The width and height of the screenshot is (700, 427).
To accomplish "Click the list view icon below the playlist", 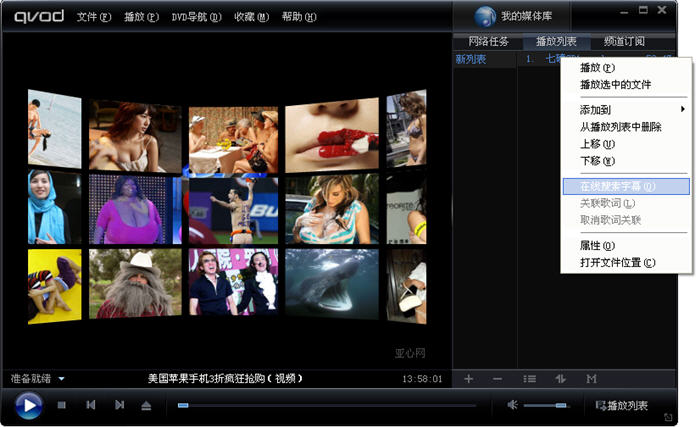I will click(529, 379).
